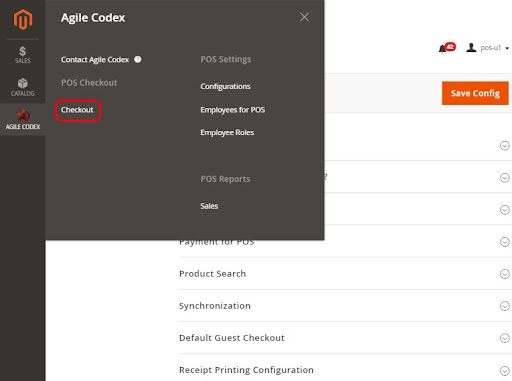Image resolution: width=512 pixels, height=381 pixels.
Task: Expand the Payment for POS chevron
Action: [x=505, y=242]
